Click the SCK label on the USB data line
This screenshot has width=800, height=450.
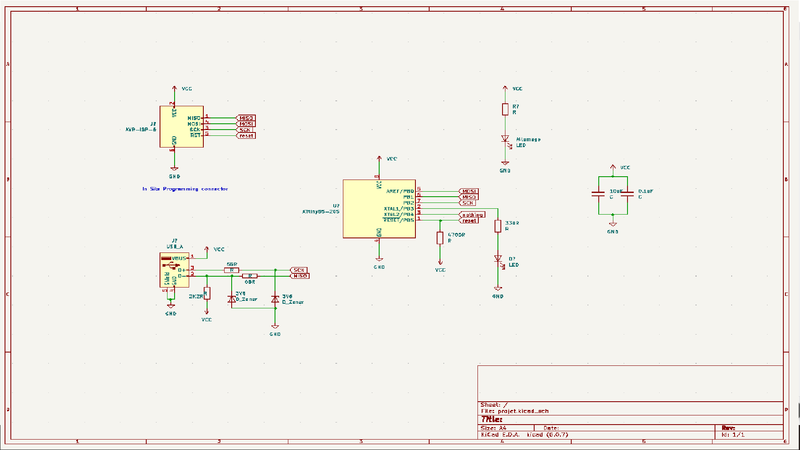[x=298, y=269]
